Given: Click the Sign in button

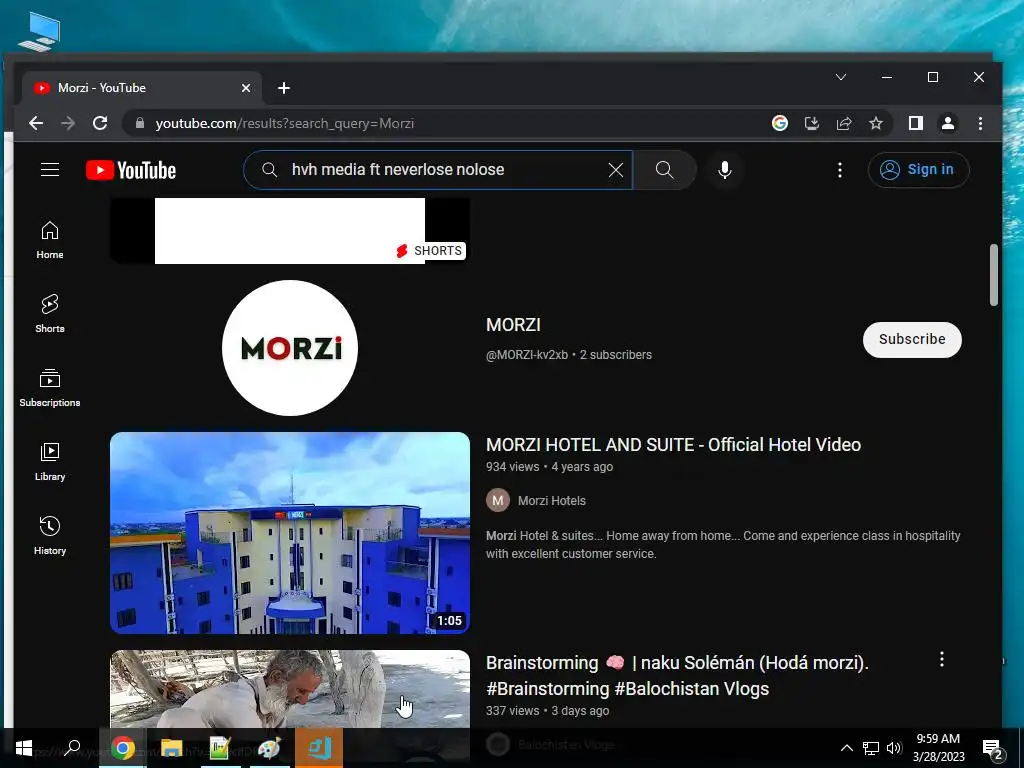Looking at the screenshot, I should [x=918, y=170].
